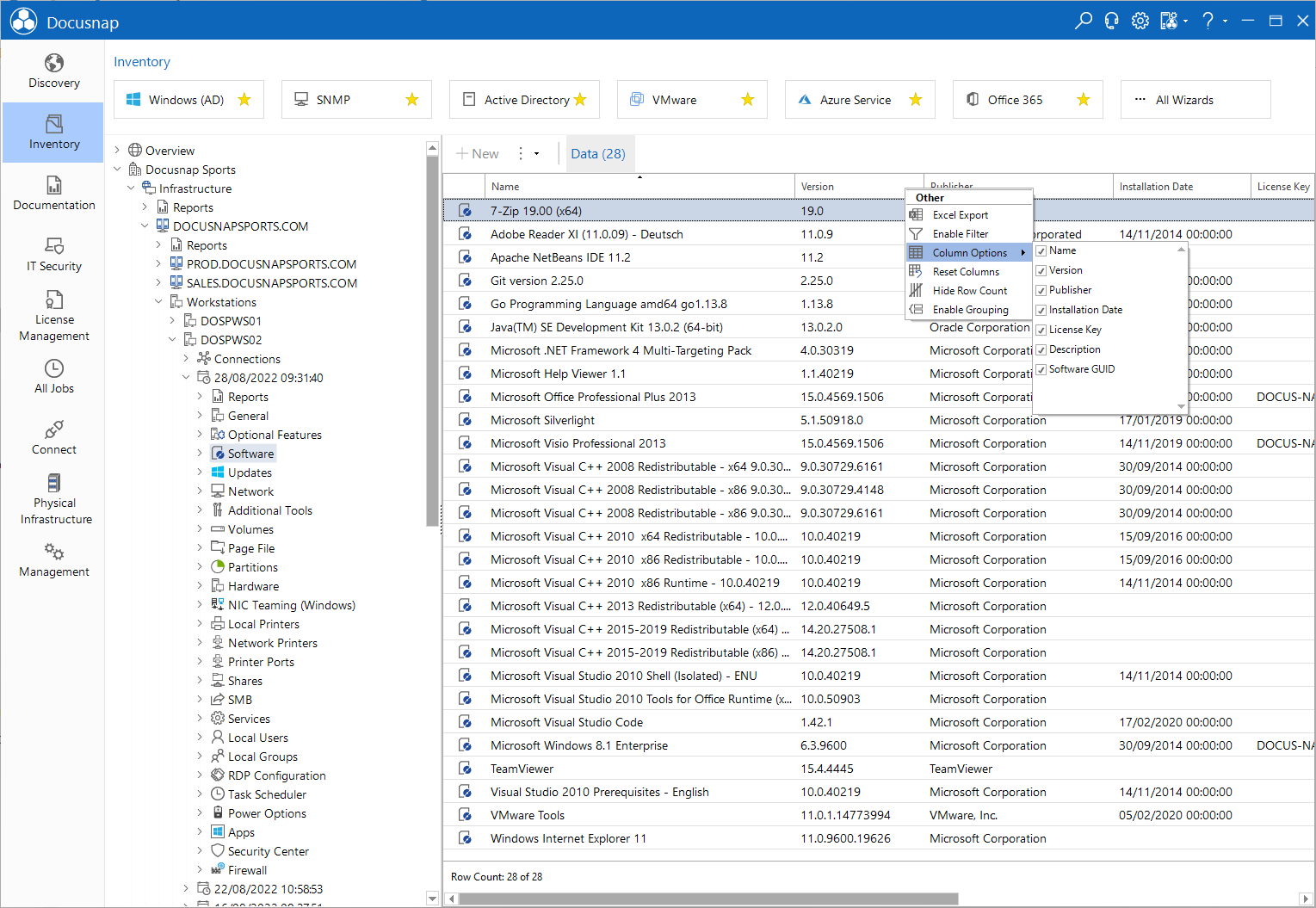This screenshot has width=1316, height=908.
Task: Uncheck the Version column checkbox
Action: (1041, 271)
